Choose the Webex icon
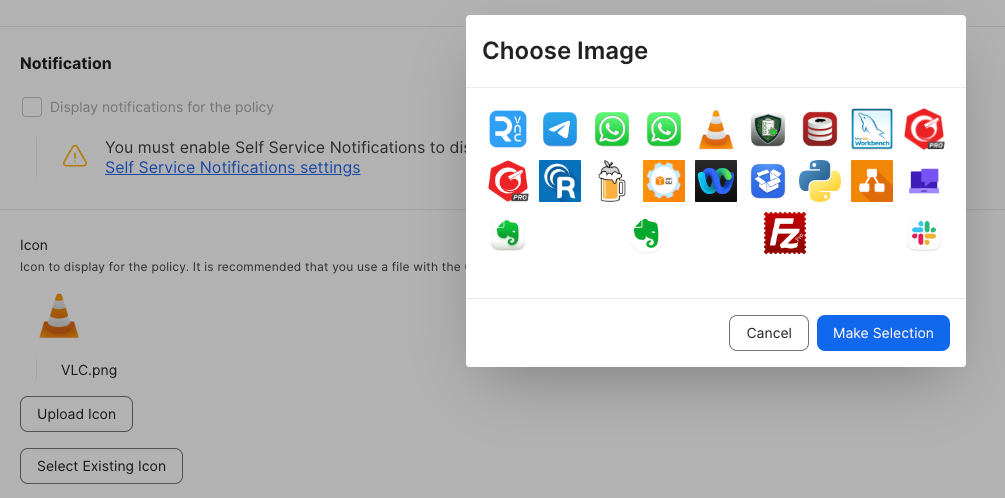 click(x=715, y=181)
